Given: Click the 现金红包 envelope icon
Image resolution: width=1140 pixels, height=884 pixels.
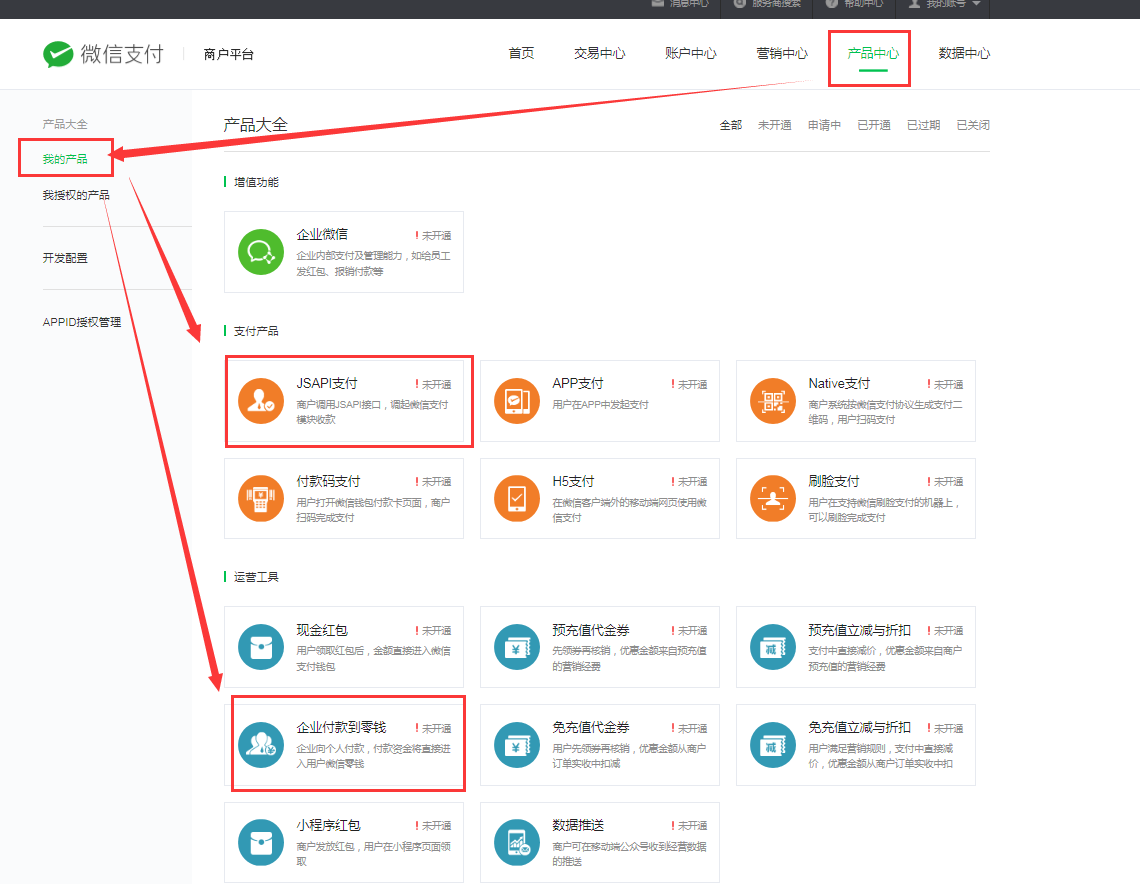Looking at the screenshot, I should click(x=261, y=647).
